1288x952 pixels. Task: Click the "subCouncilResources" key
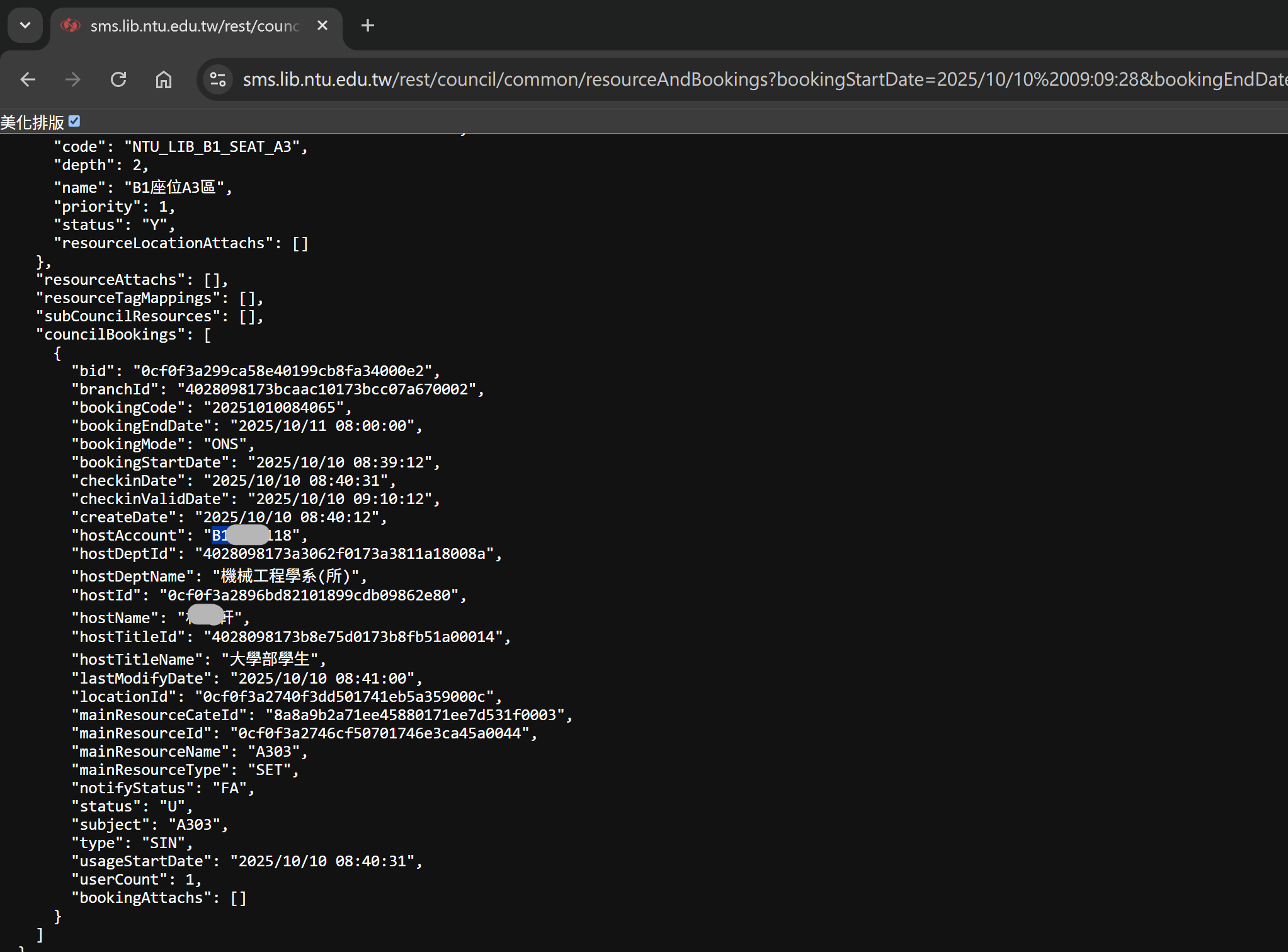coord(128,316)
